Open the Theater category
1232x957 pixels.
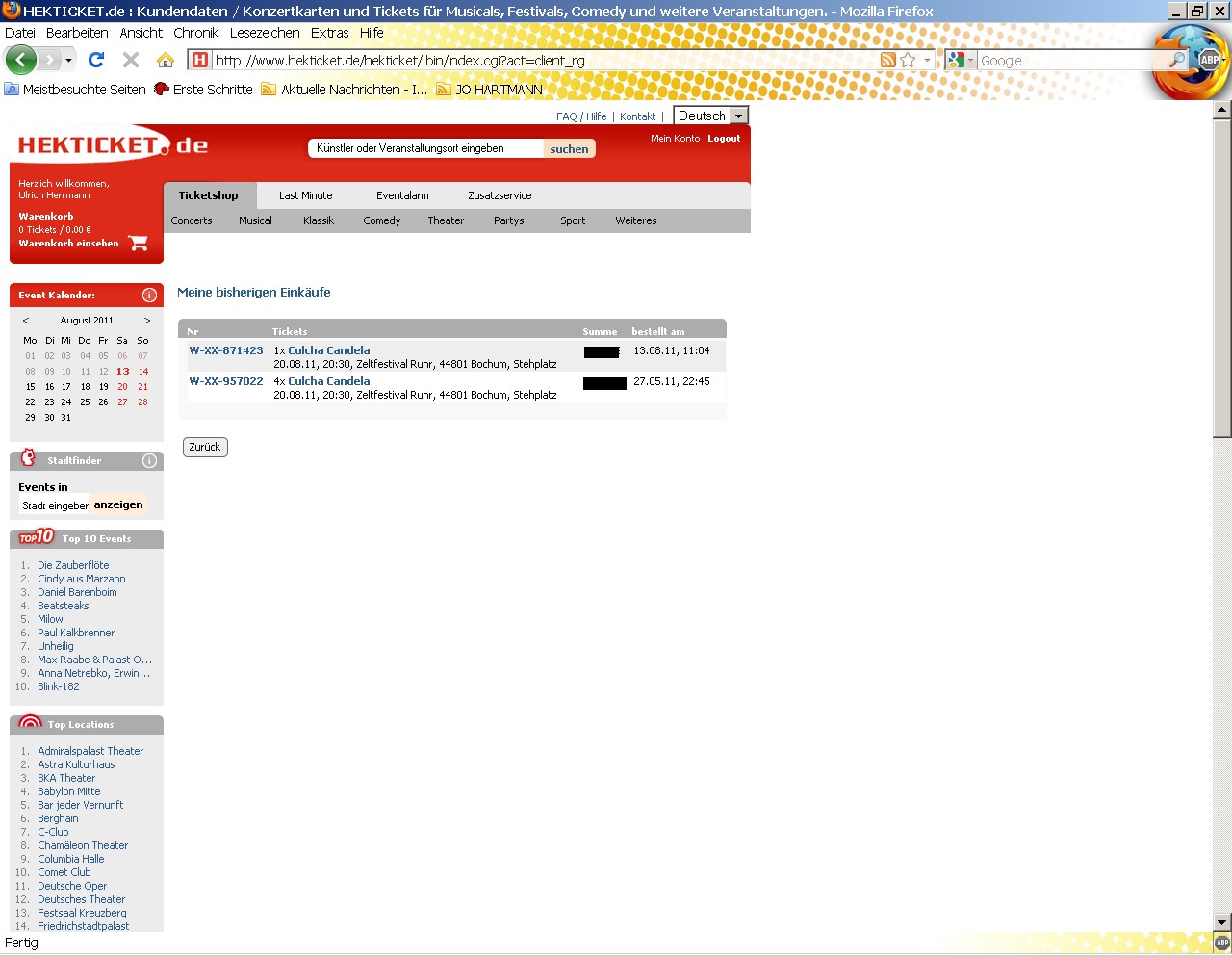click(x=446, y=220)
